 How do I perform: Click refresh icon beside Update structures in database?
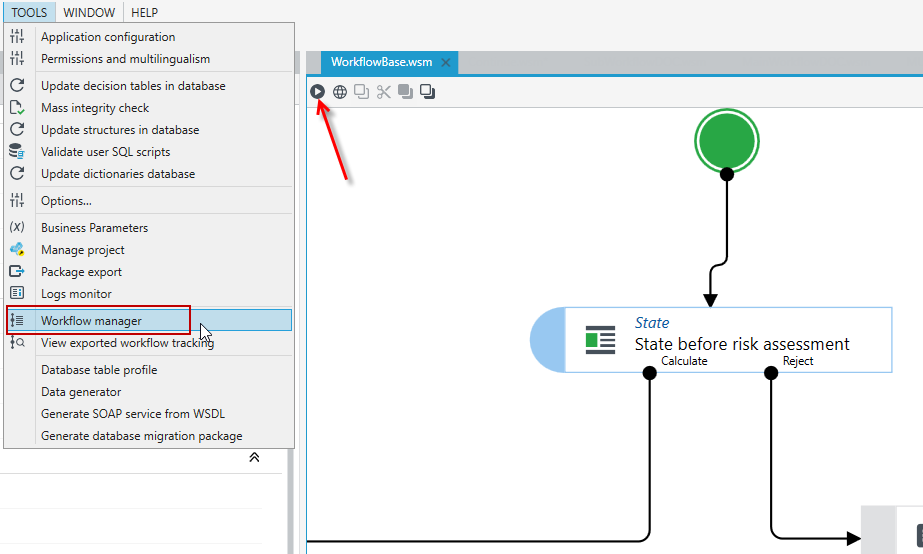pos(17,129)
